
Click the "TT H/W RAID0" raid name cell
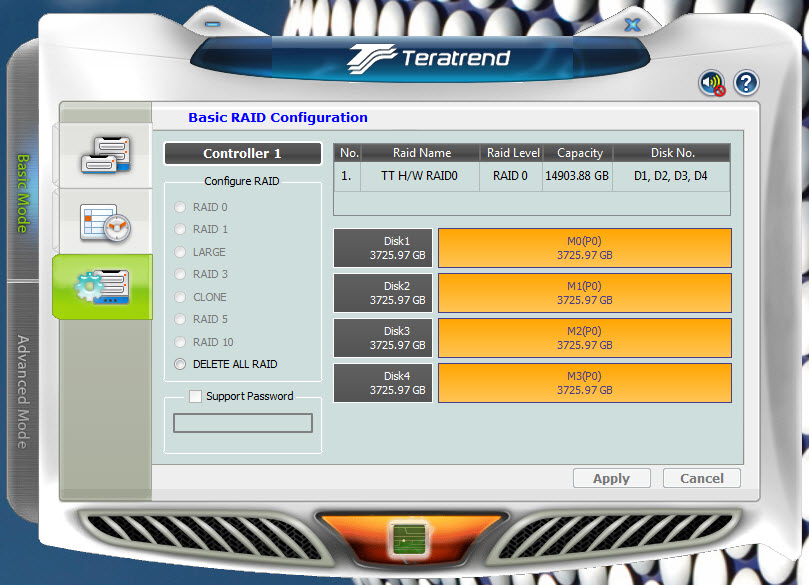(419, 176)
